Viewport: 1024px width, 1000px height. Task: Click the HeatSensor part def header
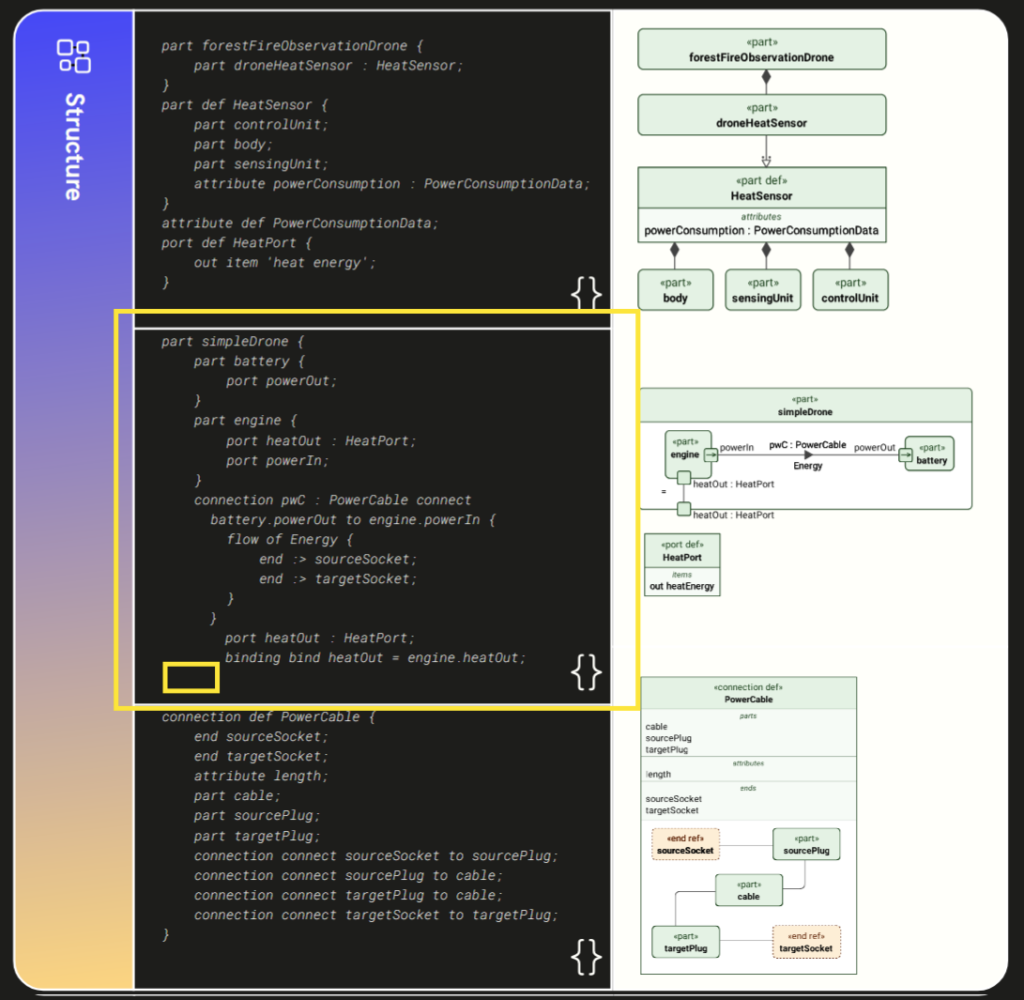click(x=761, y=189)
